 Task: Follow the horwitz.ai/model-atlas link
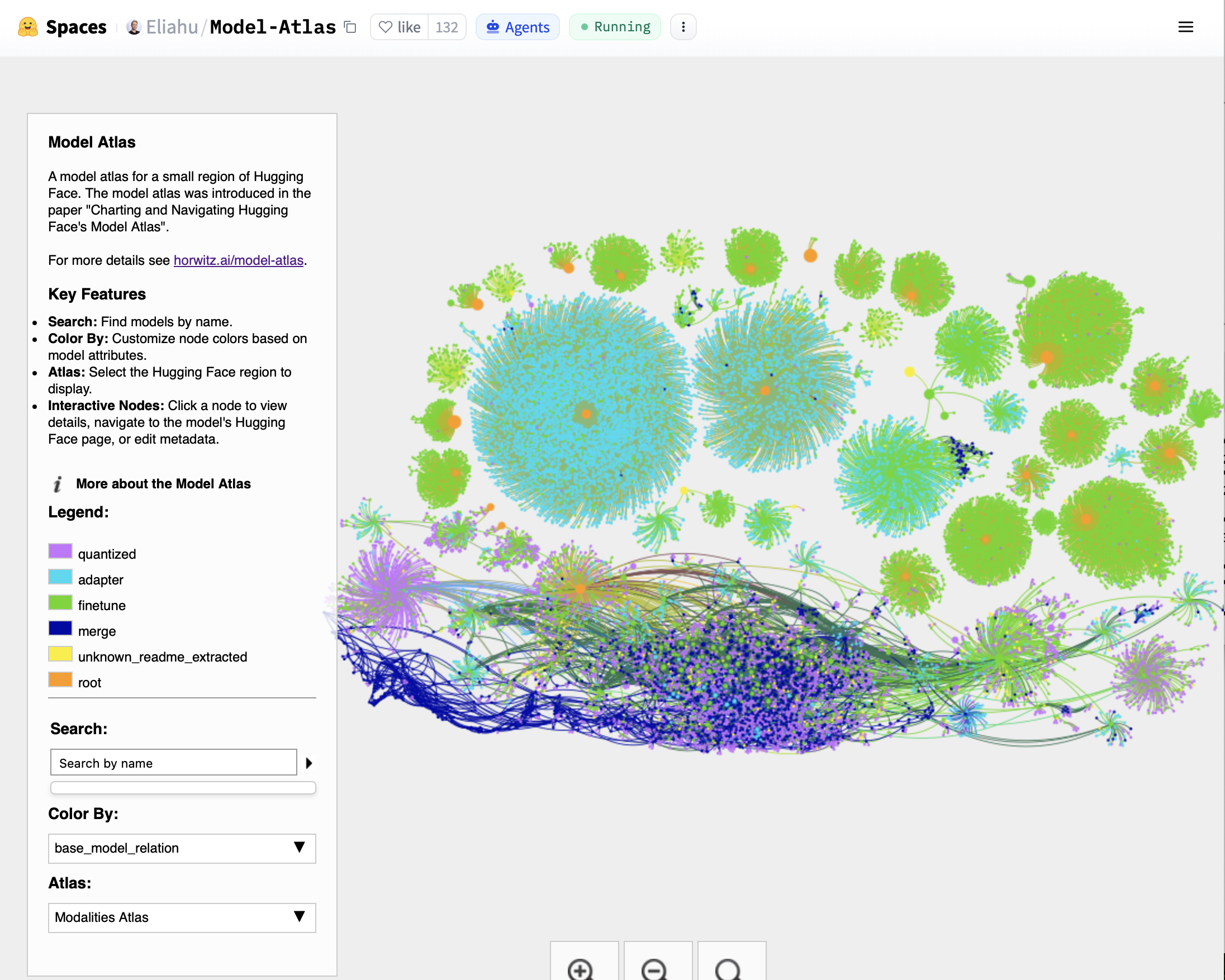click(x=239, y=260)
